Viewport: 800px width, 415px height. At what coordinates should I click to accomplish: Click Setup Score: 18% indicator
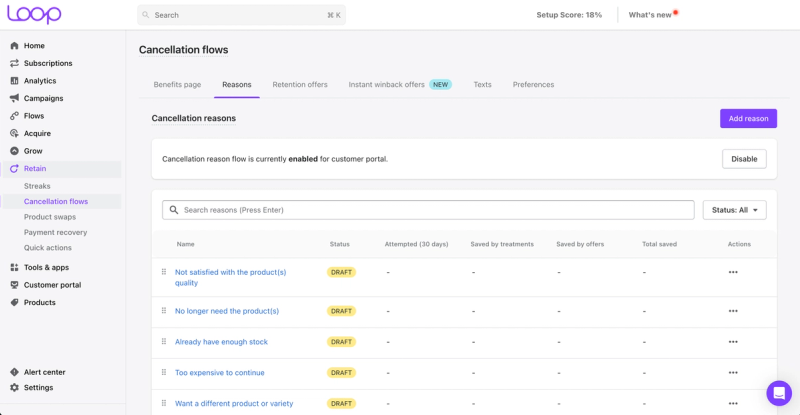[569, 15]
